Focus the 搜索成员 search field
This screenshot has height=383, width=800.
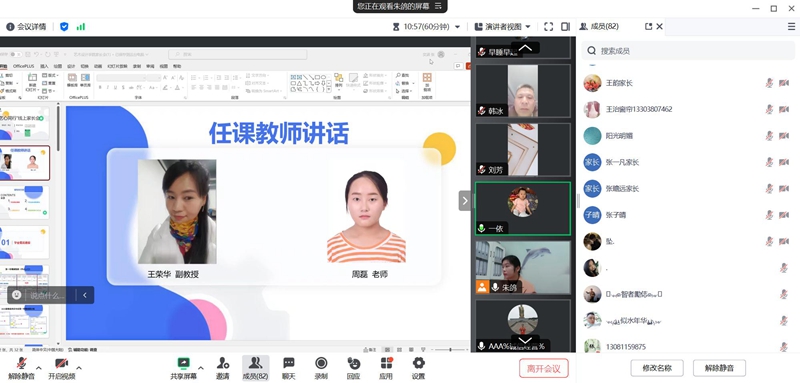pyautogui.click(x=688, y=50)
